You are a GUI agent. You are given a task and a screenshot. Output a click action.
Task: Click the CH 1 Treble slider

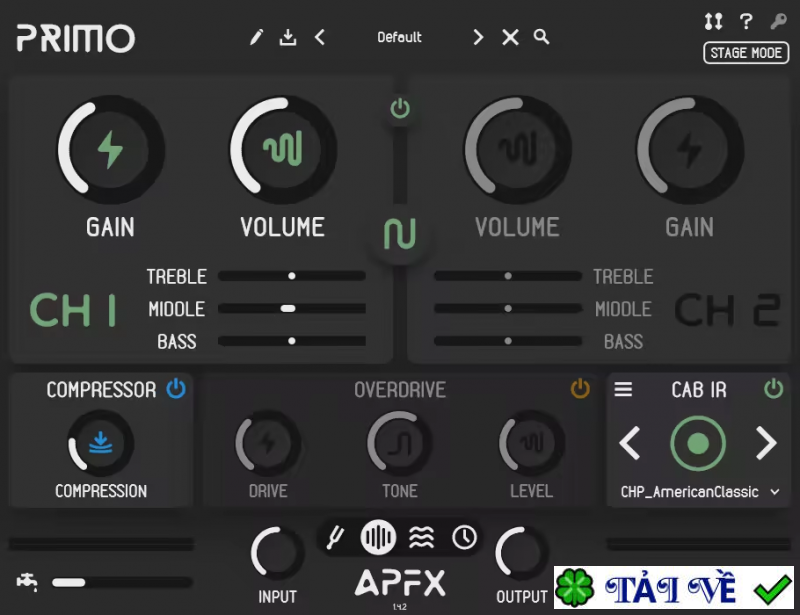292,276
